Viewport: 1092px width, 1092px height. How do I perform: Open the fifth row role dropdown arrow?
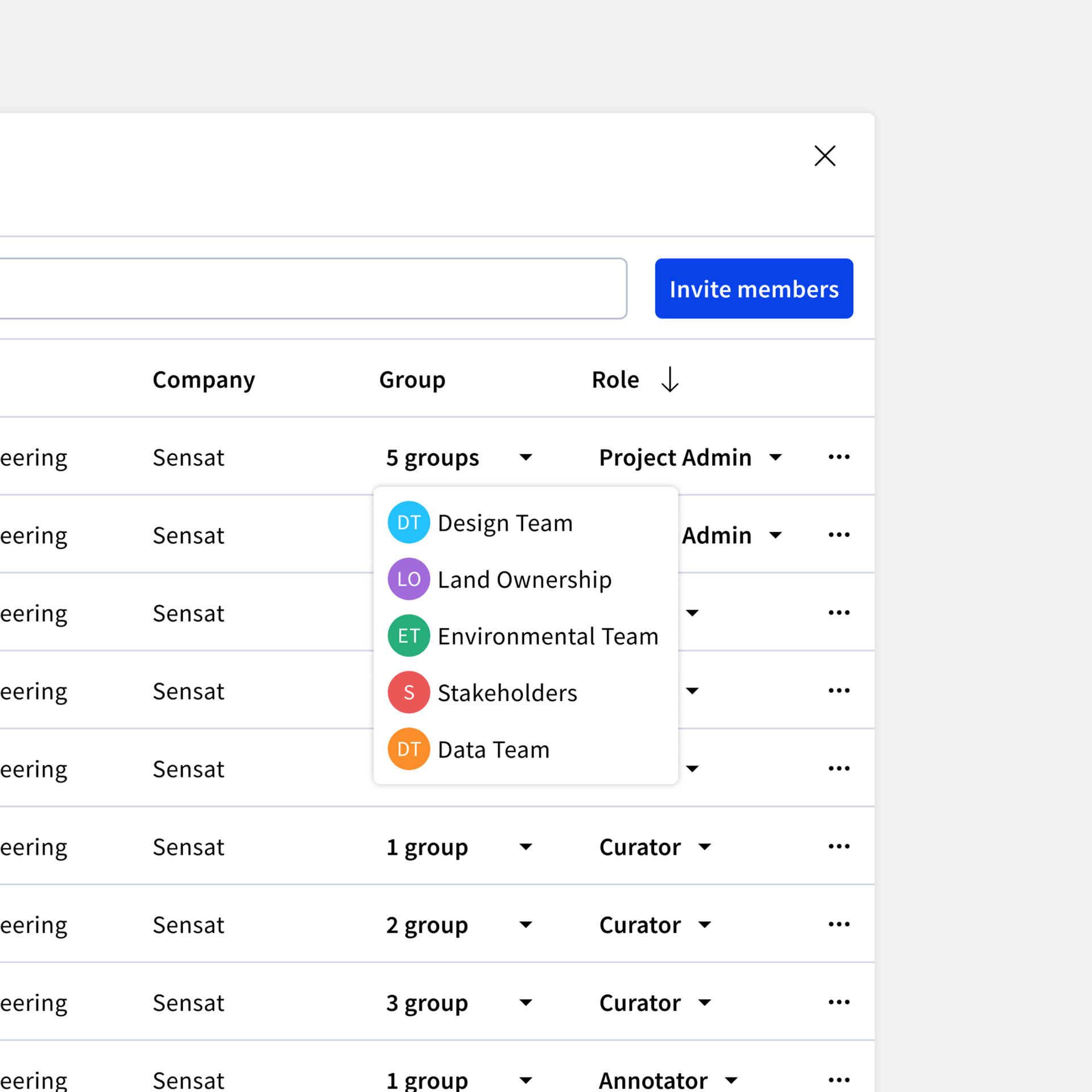click(692, 769)
